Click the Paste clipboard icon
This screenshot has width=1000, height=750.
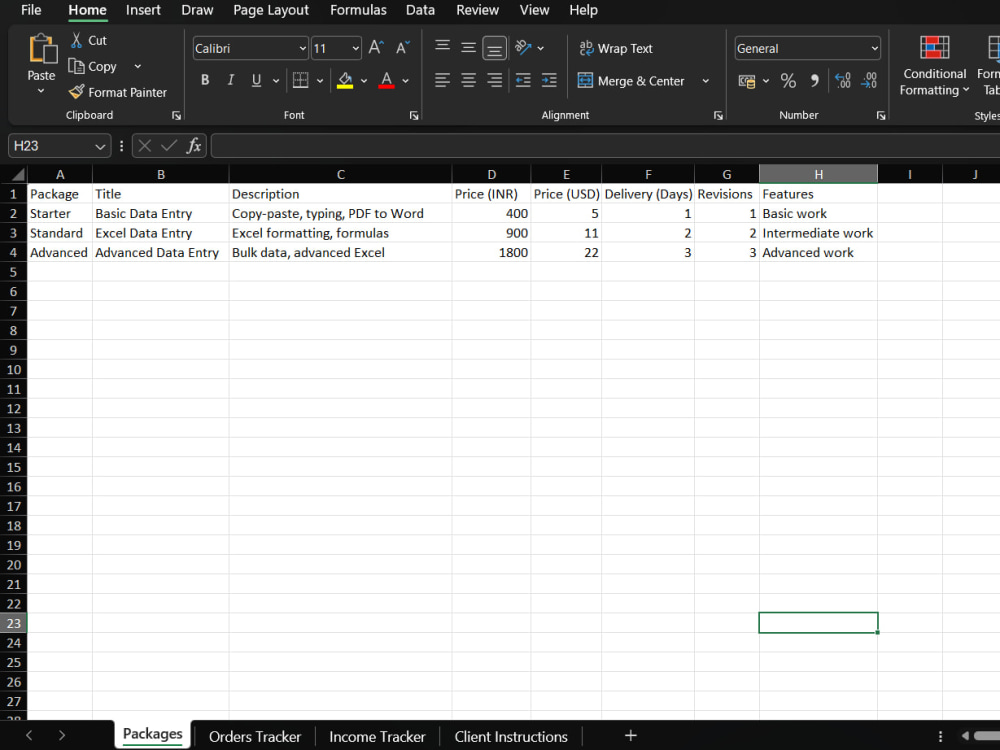[x=43, y=49]
